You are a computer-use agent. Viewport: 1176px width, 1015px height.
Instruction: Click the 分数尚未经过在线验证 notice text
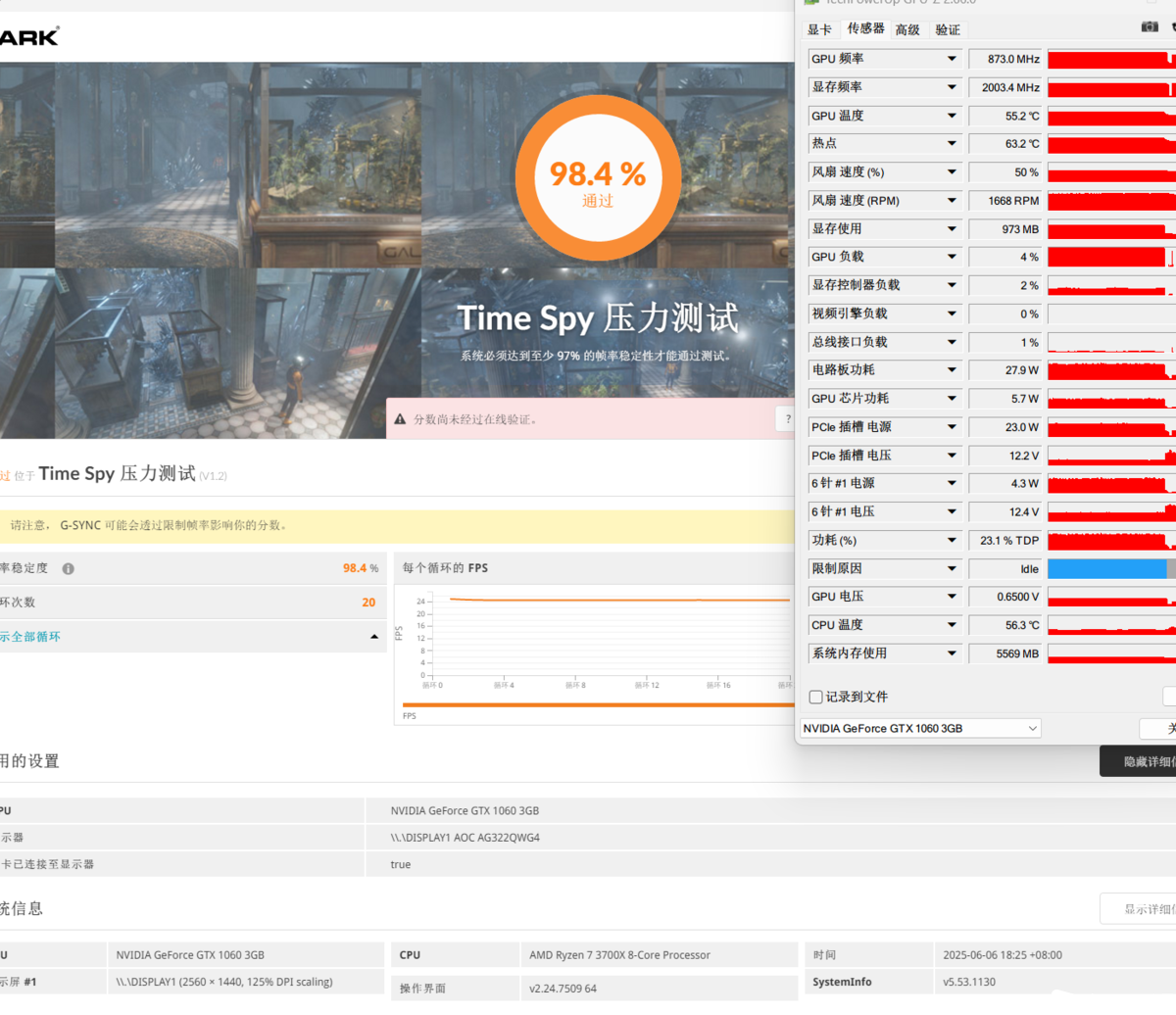click(x=475, y=419)
